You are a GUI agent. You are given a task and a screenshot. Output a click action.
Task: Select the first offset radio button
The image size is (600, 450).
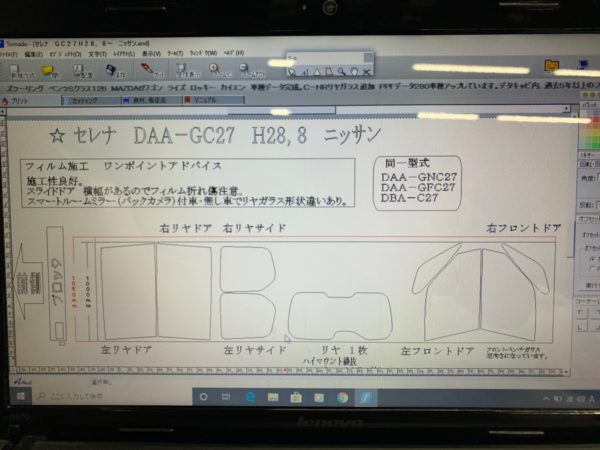[593, 259]
